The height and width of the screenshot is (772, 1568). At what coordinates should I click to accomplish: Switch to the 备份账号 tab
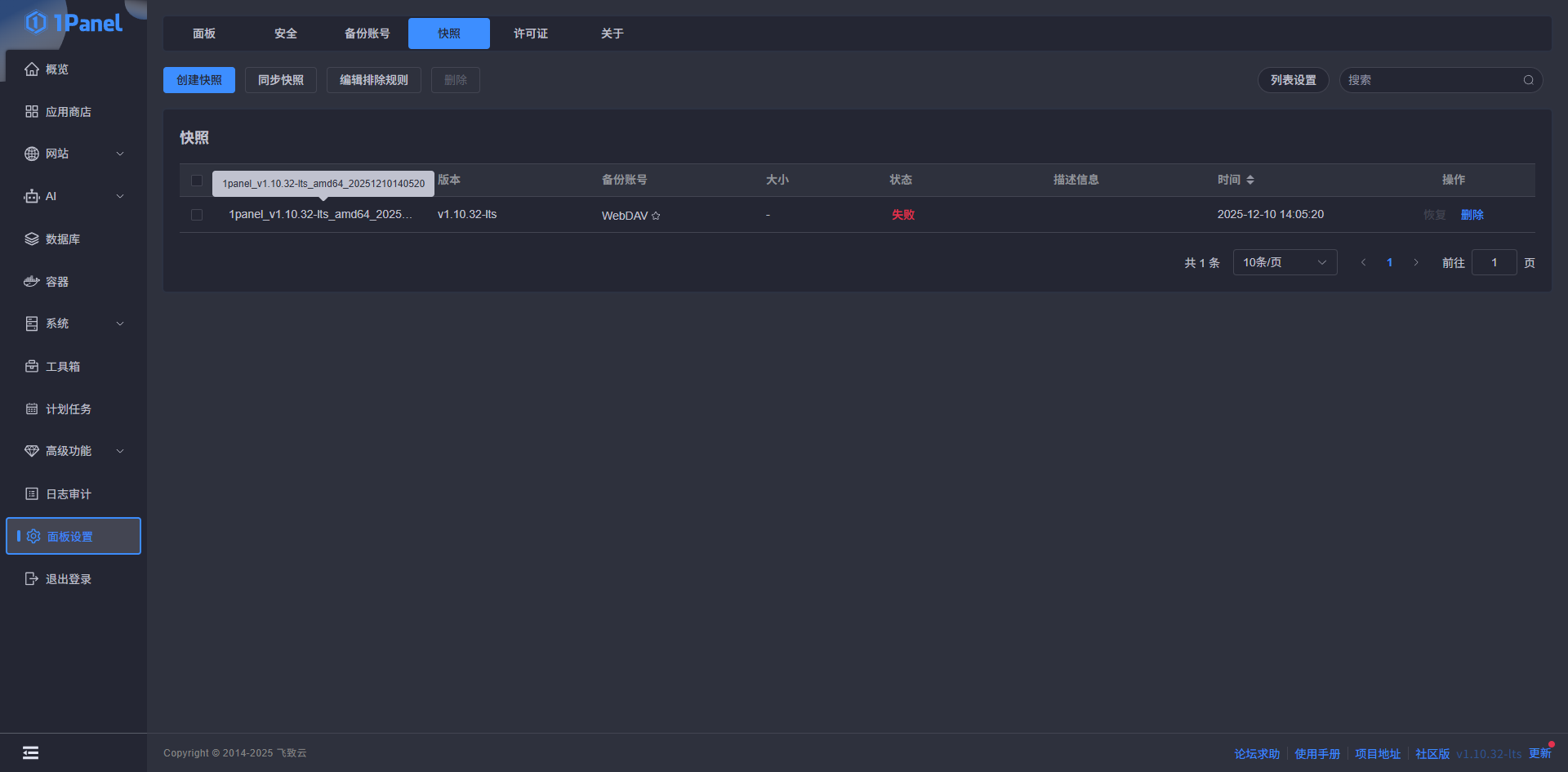pos(367,33)
